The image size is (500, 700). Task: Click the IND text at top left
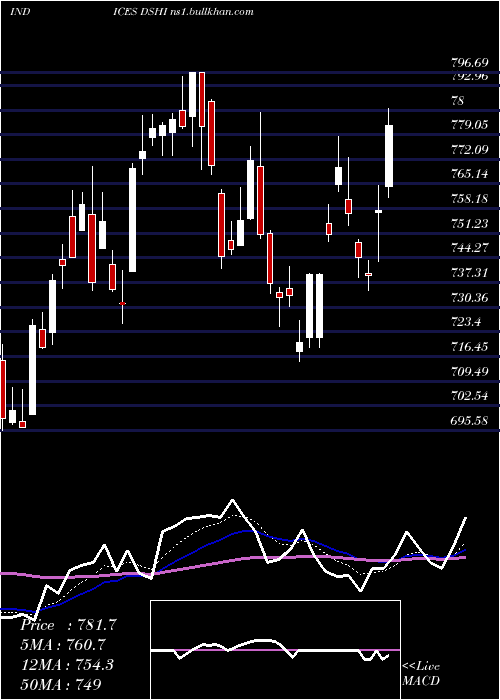tap(20, 11)
